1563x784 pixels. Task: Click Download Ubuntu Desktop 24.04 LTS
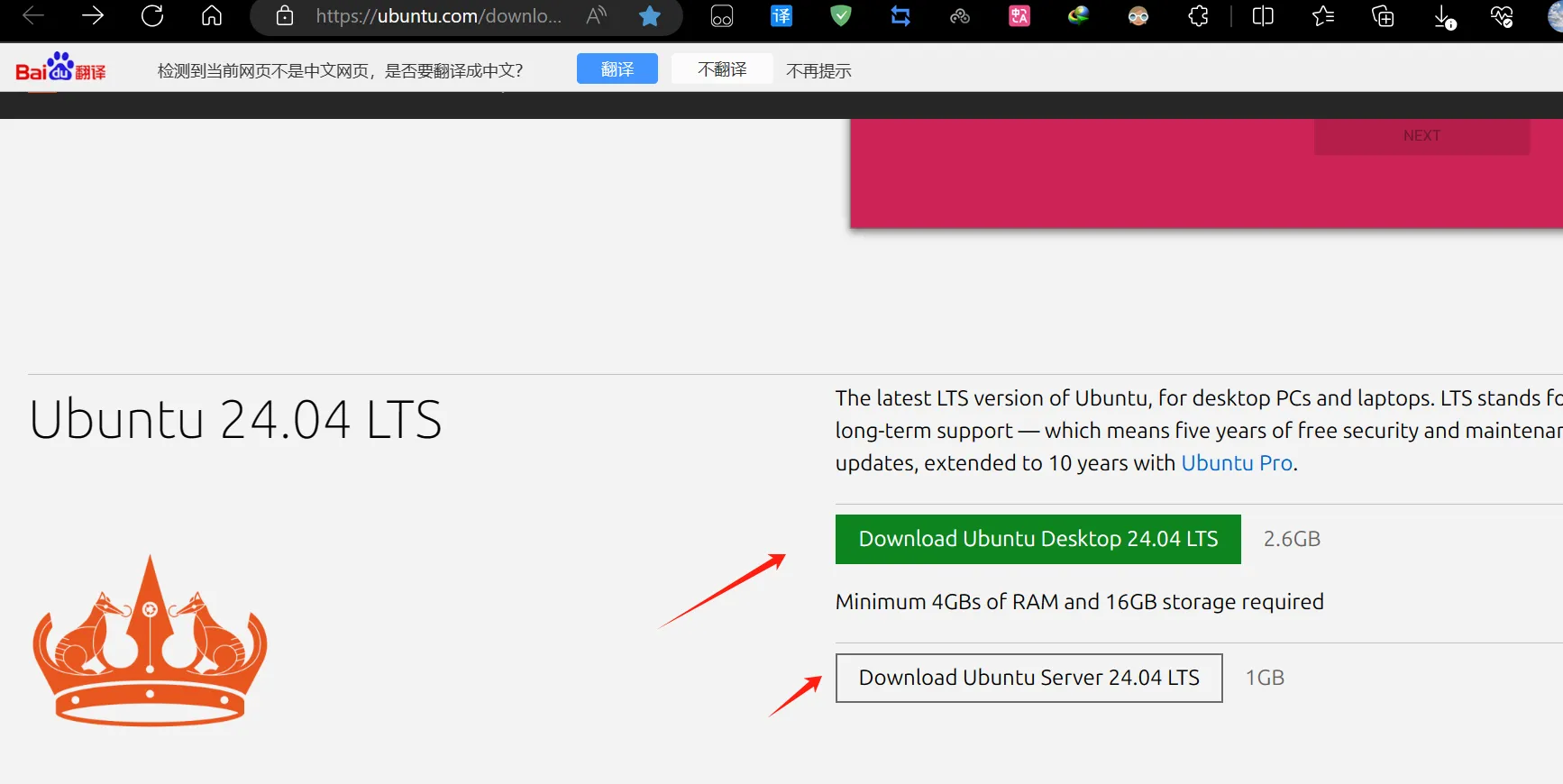click(x=1038, y=539)
